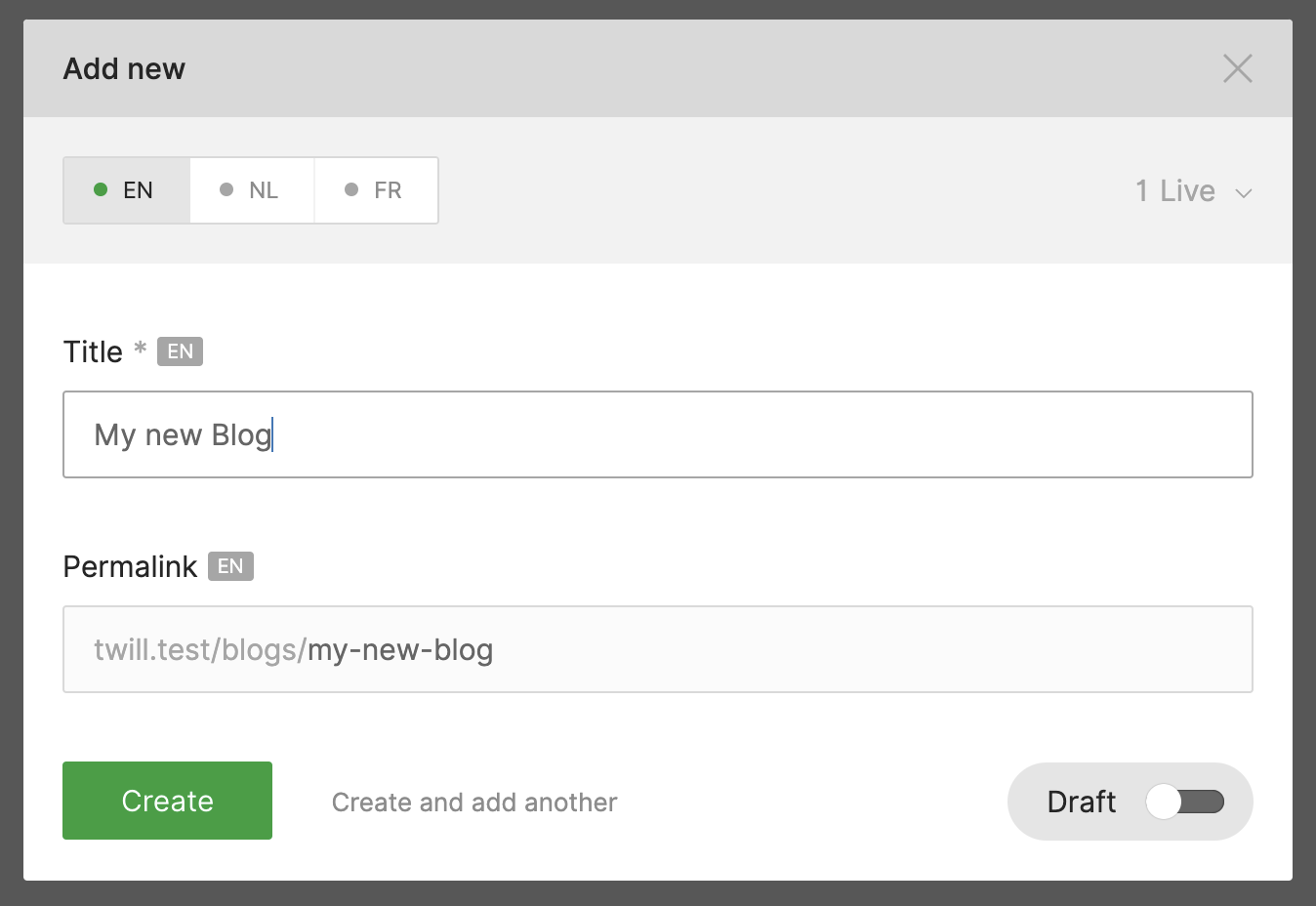Switch to the EN language tab
Screen dimensions: 1316x906
click(127, 190)
